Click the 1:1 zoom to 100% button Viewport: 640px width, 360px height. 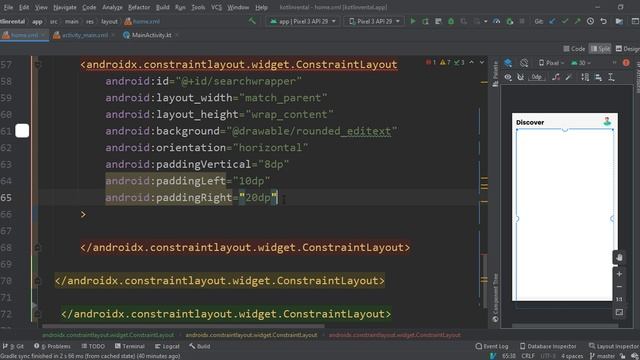pos(619,300)
